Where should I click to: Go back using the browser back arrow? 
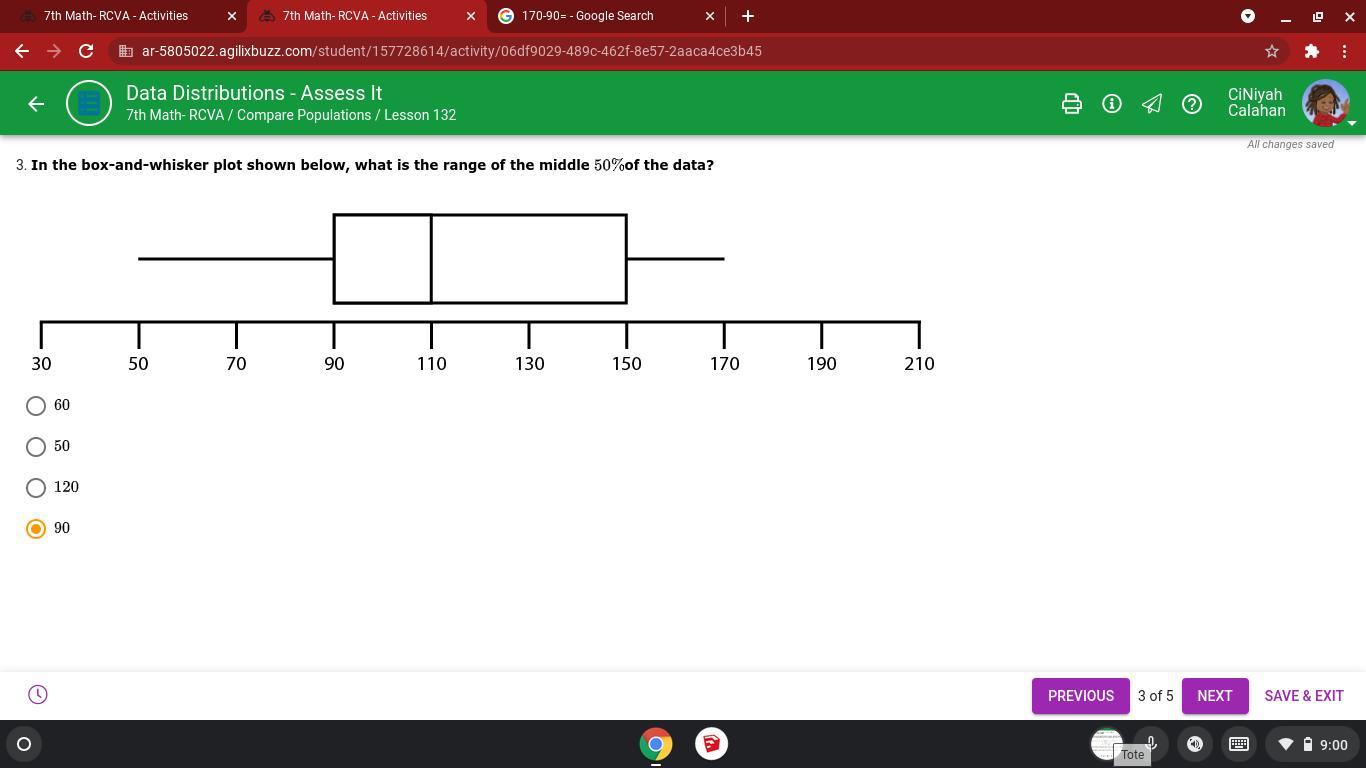22,51
